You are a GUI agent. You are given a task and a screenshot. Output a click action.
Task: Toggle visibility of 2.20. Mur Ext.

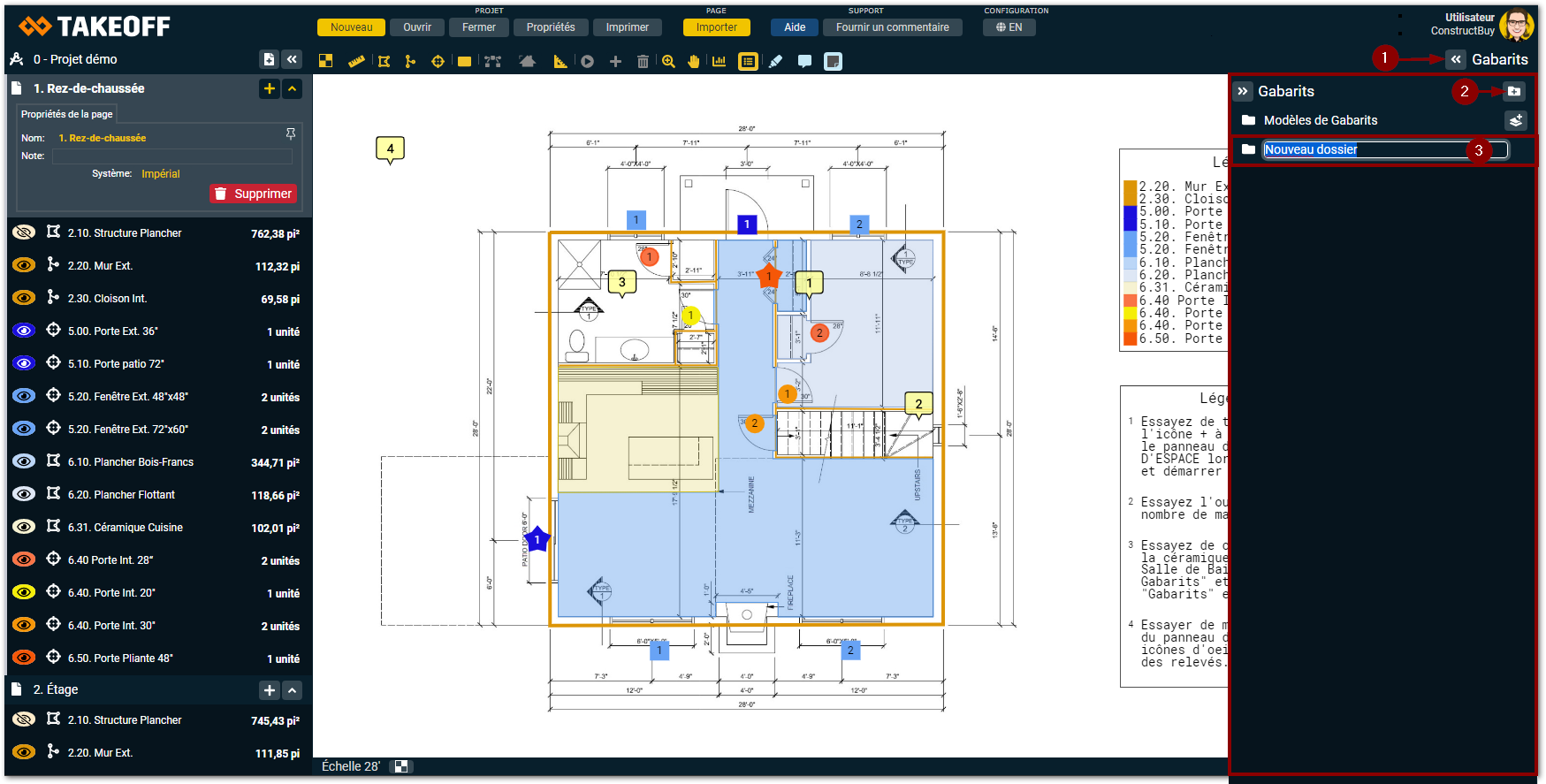pos(24,265)
